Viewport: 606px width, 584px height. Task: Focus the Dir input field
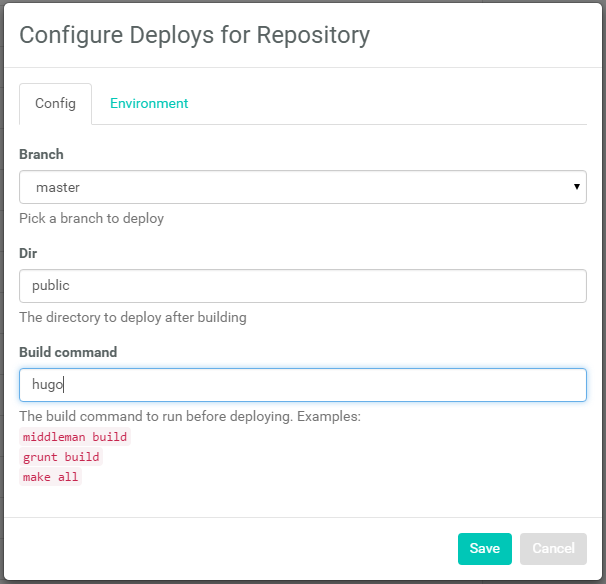(302, 286)
